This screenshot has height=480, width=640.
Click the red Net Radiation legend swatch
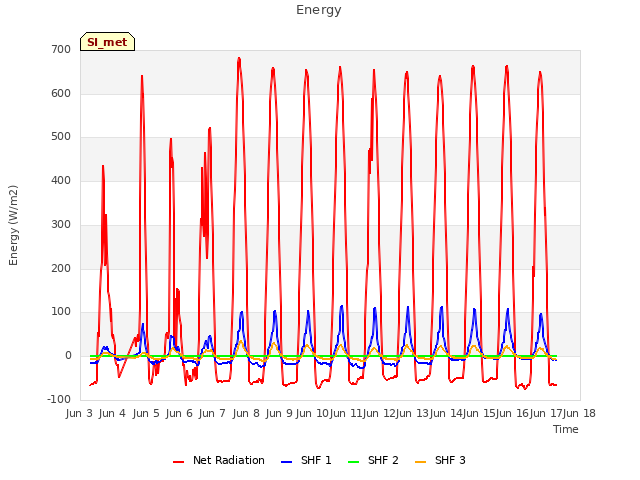point(178,462)
